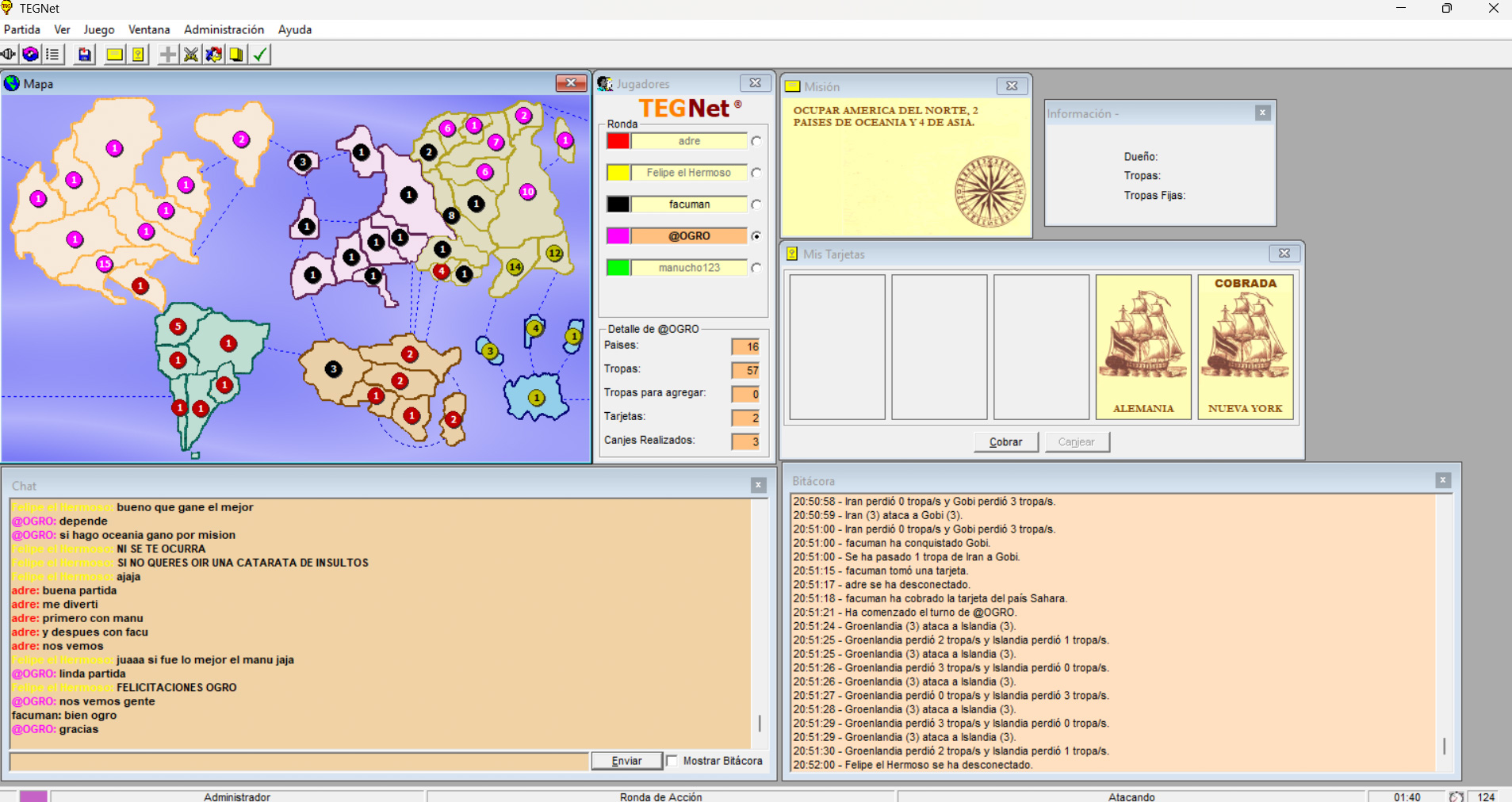The width and height of the screenshot is (1512, 802).
Task: Click the pink and blue globe toolbar icon
Action: pyautogui.click(x=31, y=55)
